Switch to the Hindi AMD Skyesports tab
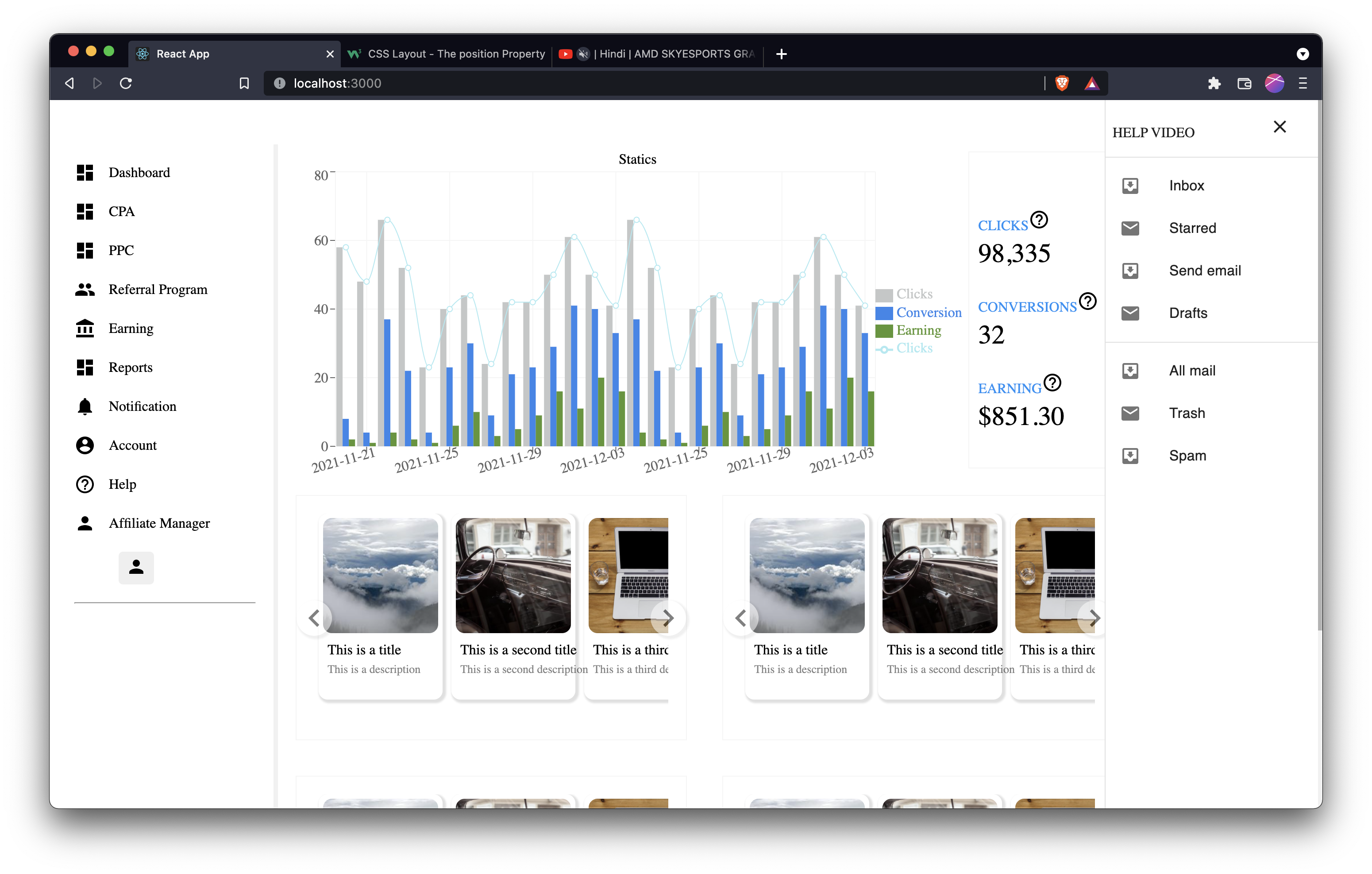Screen dimensions: 1372x874 (658, 54)
